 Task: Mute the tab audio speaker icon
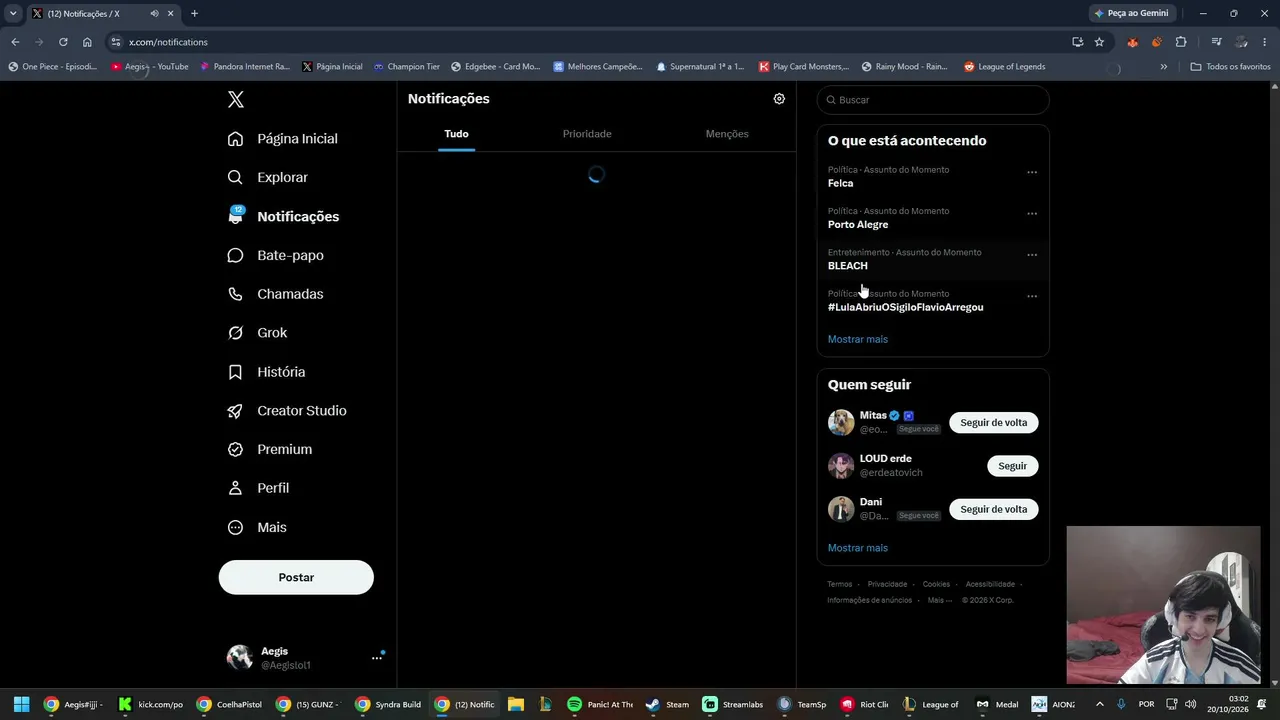pos(154,14)
